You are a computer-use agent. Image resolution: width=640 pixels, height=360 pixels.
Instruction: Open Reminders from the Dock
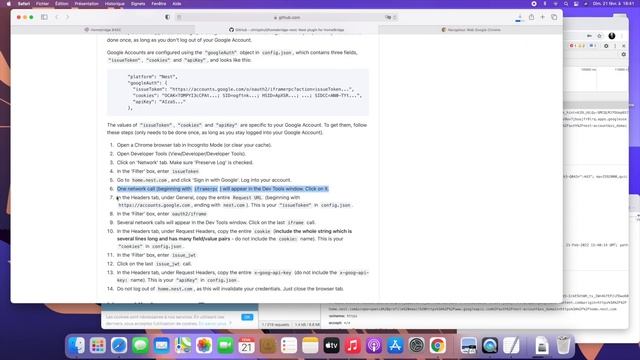click(289, 346)
